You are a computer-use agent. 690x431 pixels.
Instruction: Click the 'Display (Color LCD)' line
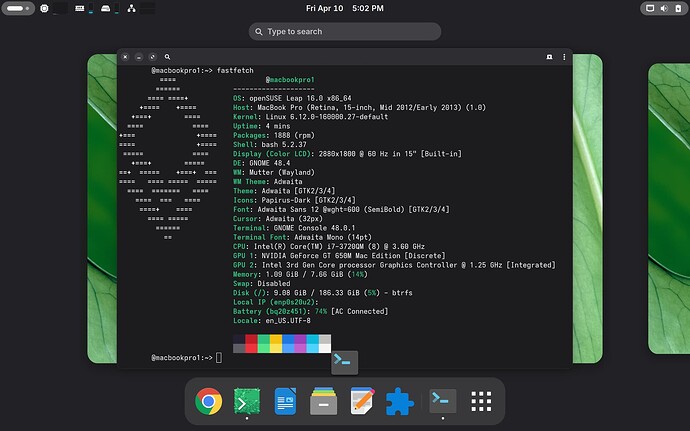click(347, 154)
